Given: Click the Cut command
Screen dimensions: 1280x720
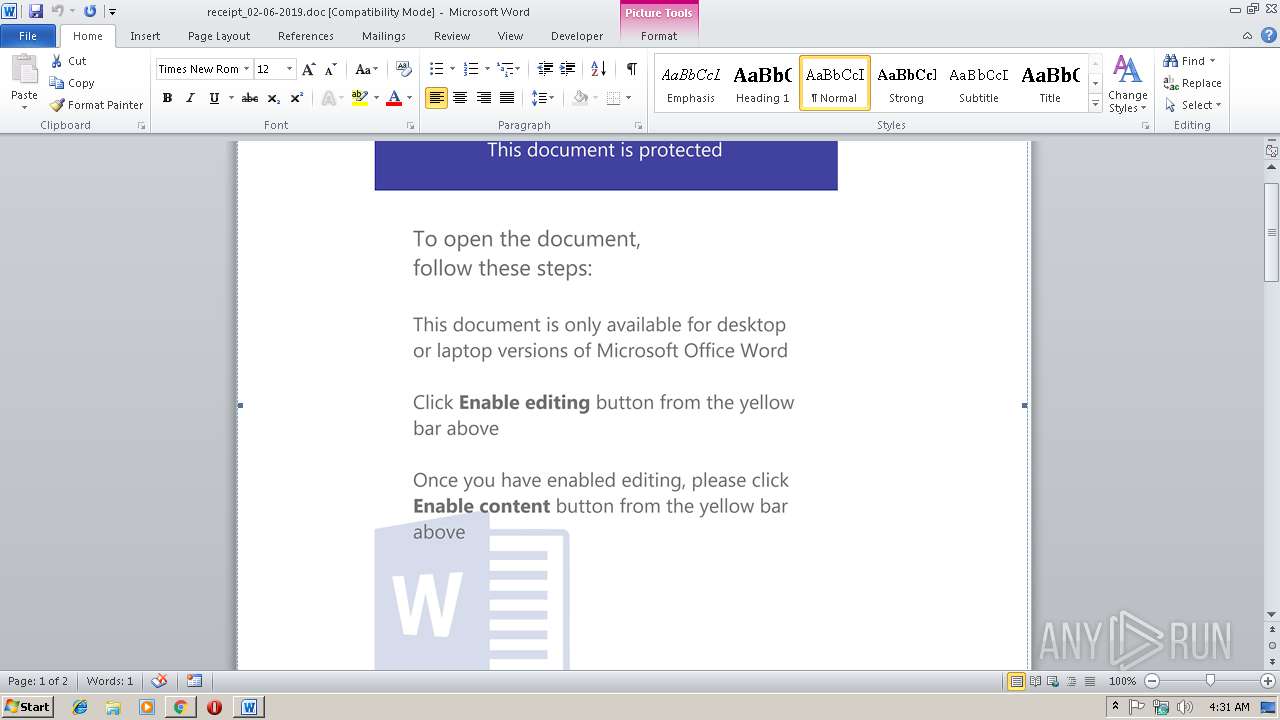Looking at the screenshot, I should 69,61.
